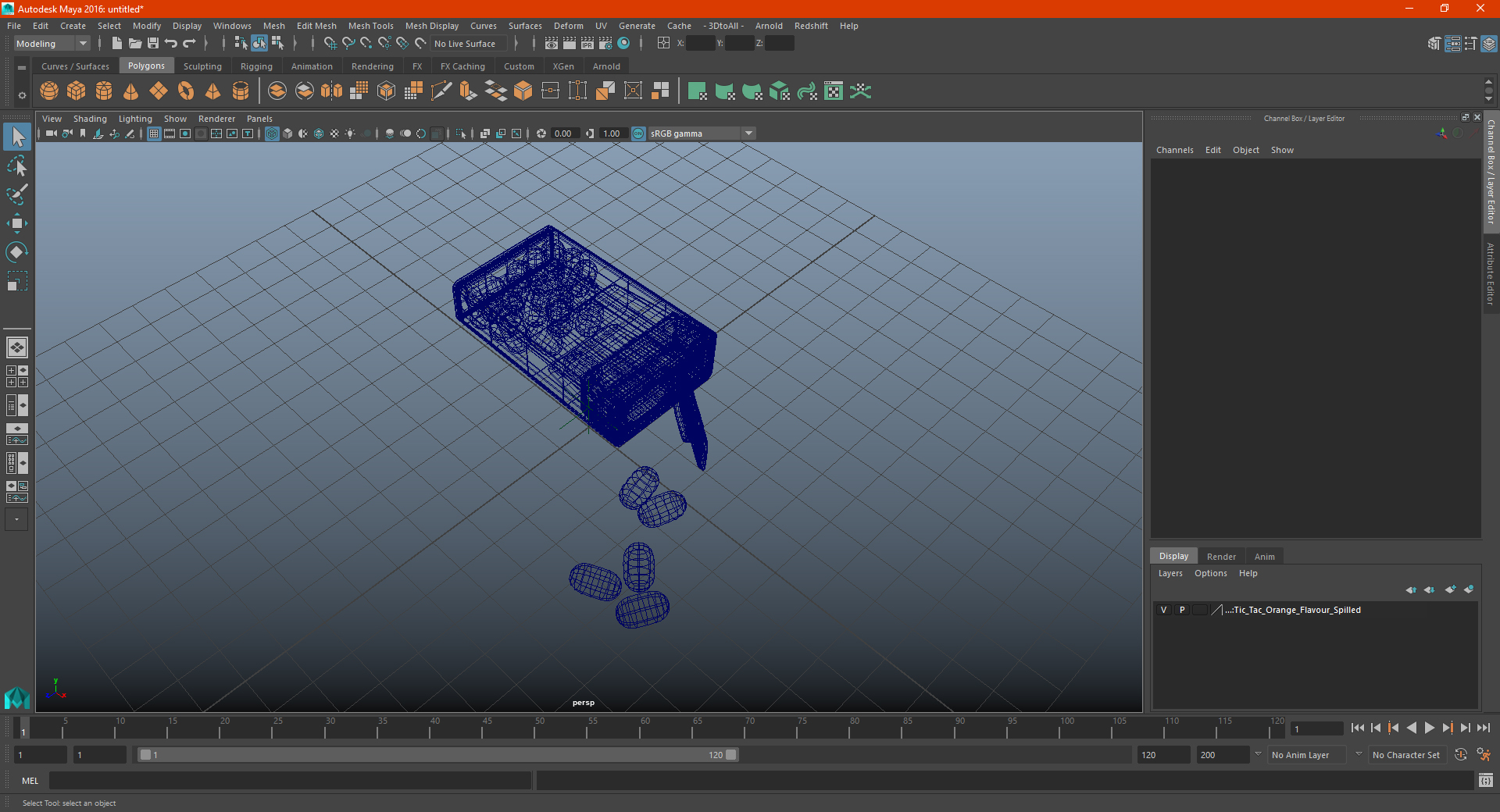Open the shelf options gear menu
This screenshot has width=1500, height=812.
click(22, 95)
